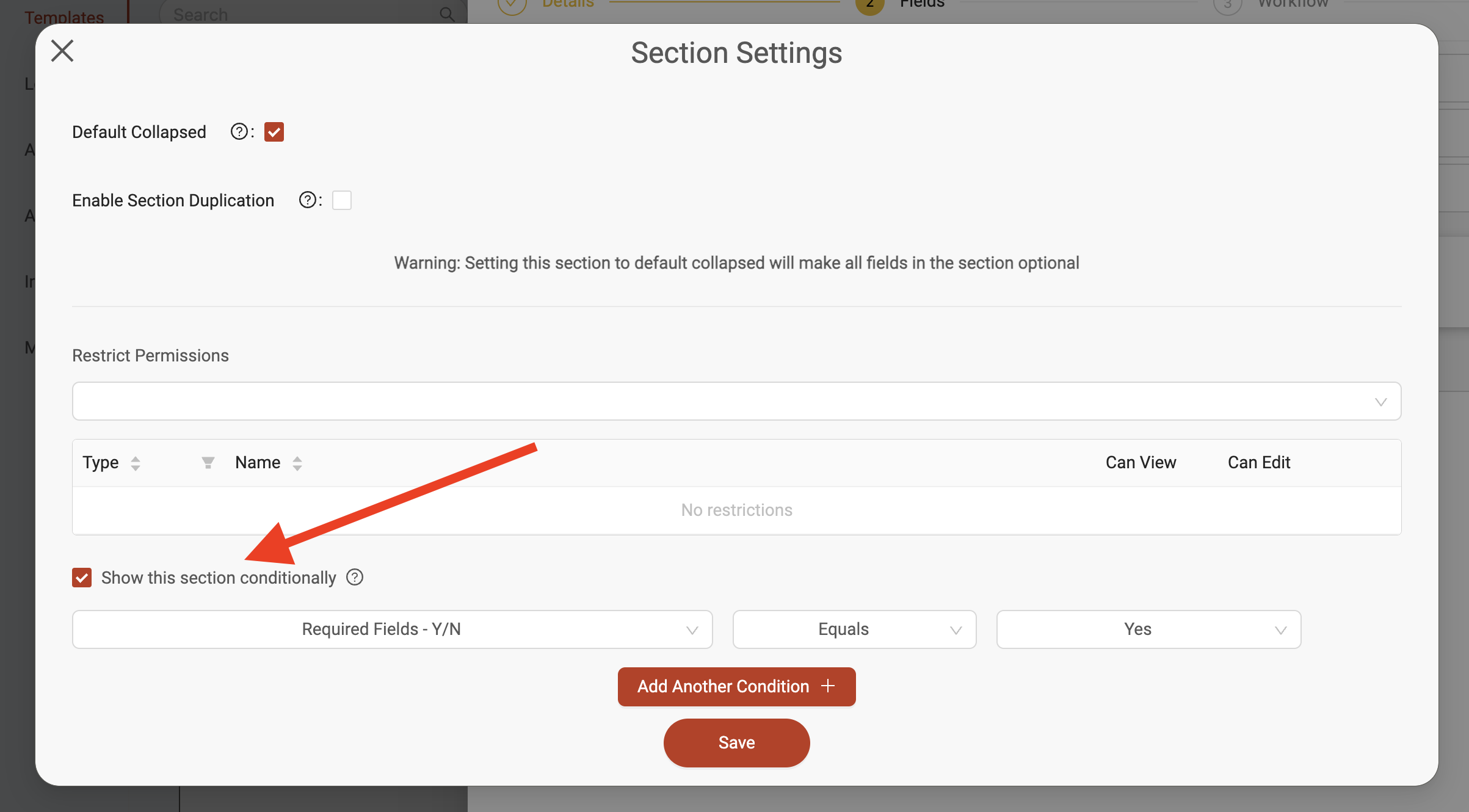Click the help icon beside Default Collapsed
The image size is (1469, 812).
pos(239,132)
